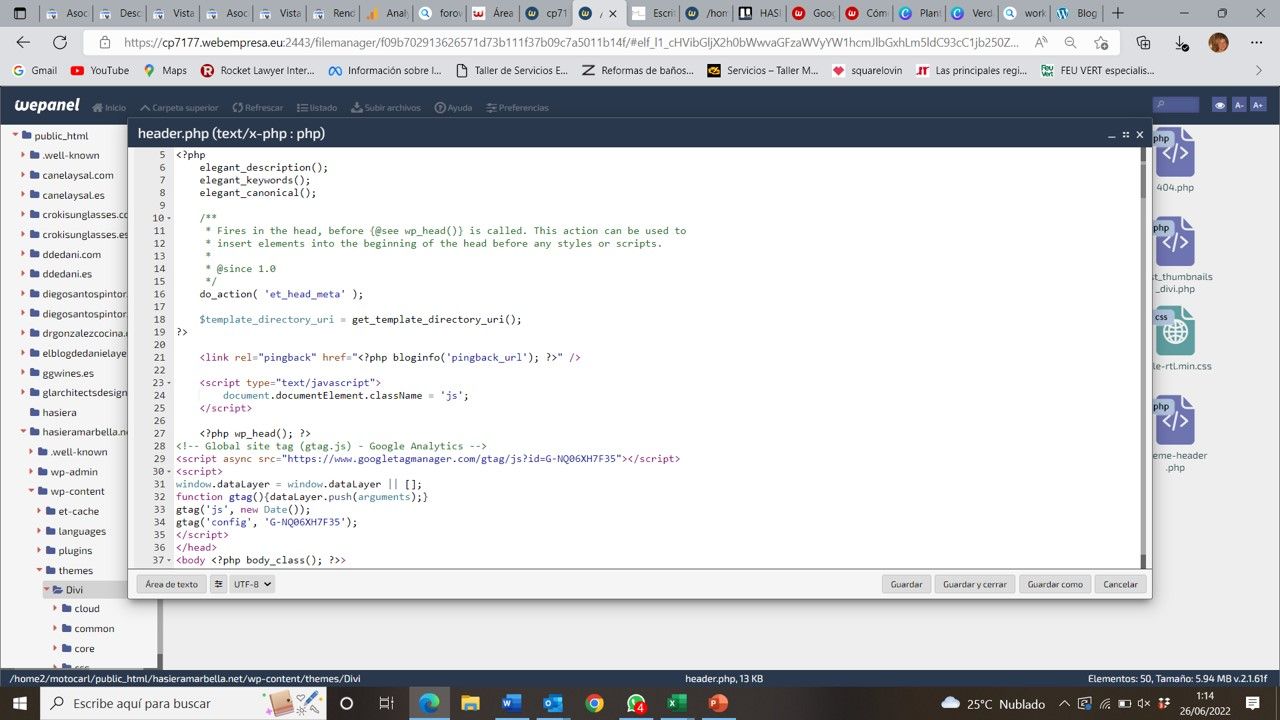Open the Ayuda help item
The height and width of the screenshot is (720, 1280).
(x=453, y=107)
